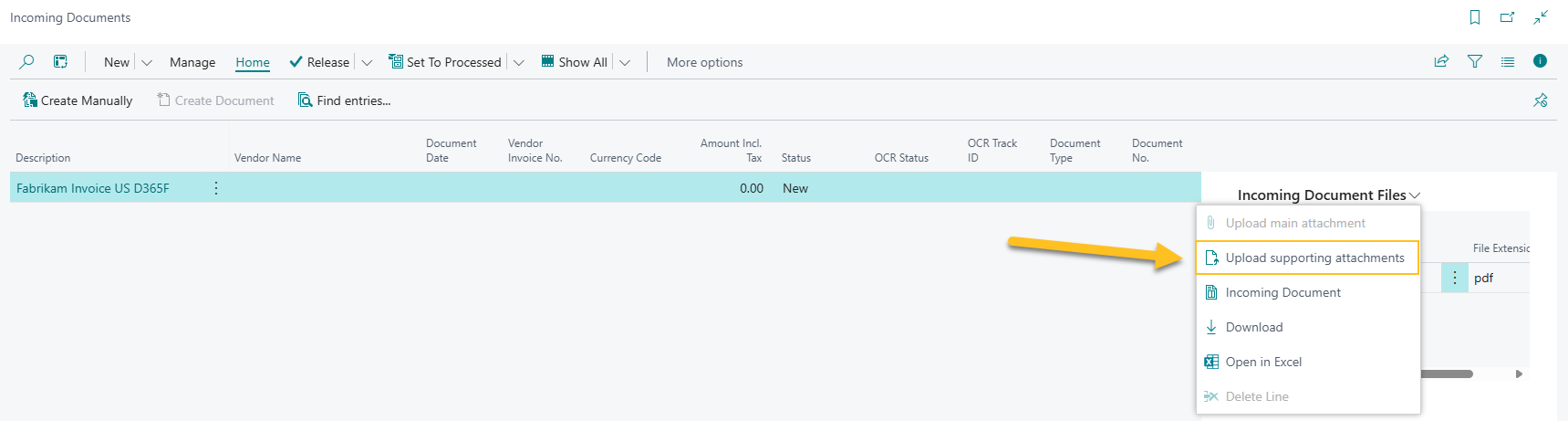Expand the New dropdown arrow
This screenshot has width=1568, height=421.
[x=147, y=63]
